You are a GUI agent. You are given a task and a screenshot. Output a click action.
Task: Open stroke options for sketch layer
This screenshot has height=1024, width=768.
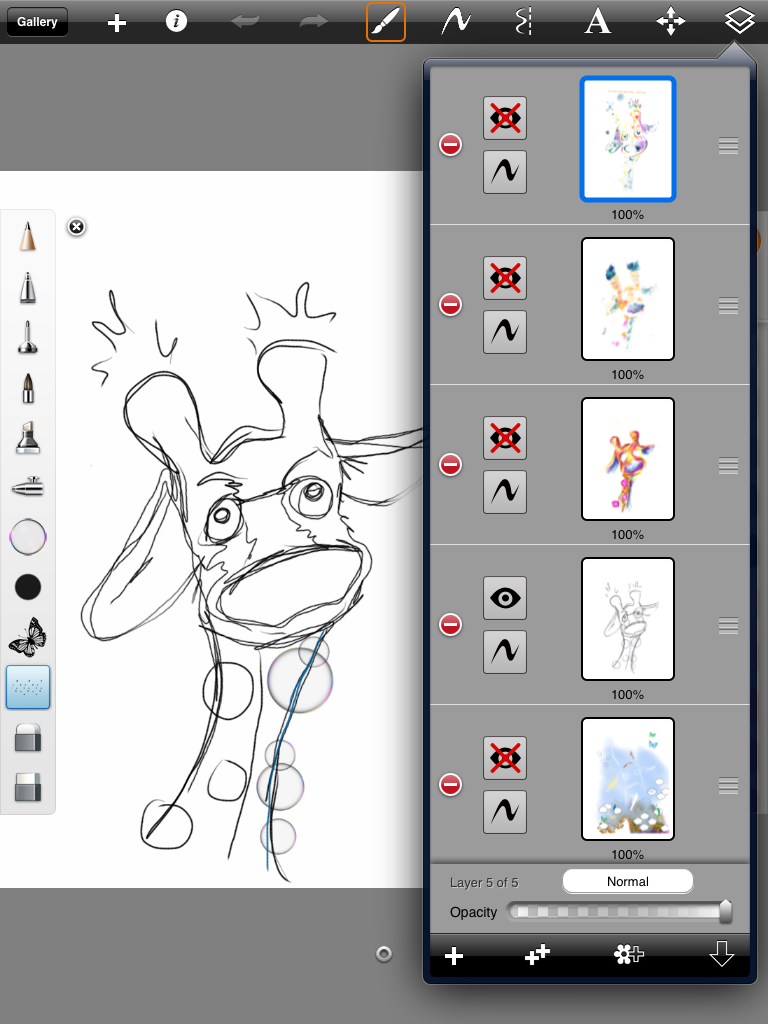pos(505,652)
